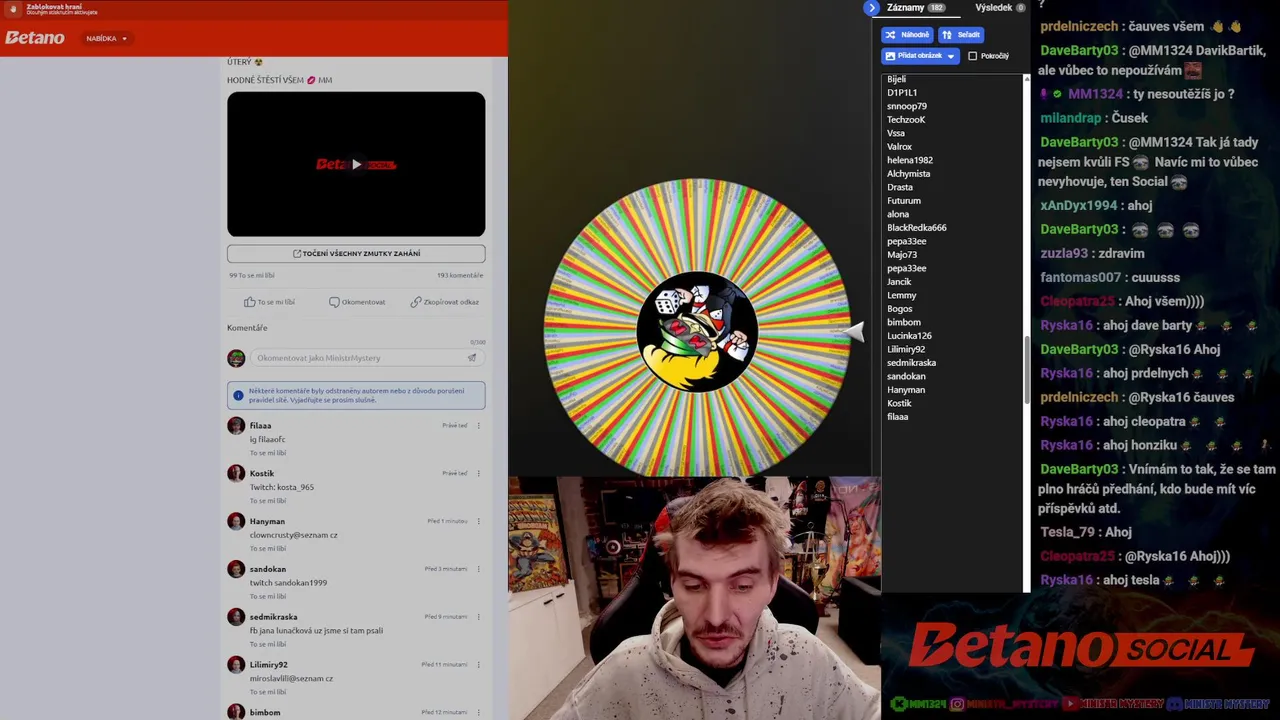Open options menu on Kostik's comment
The image size is (1280, 720).
point(478,473)
